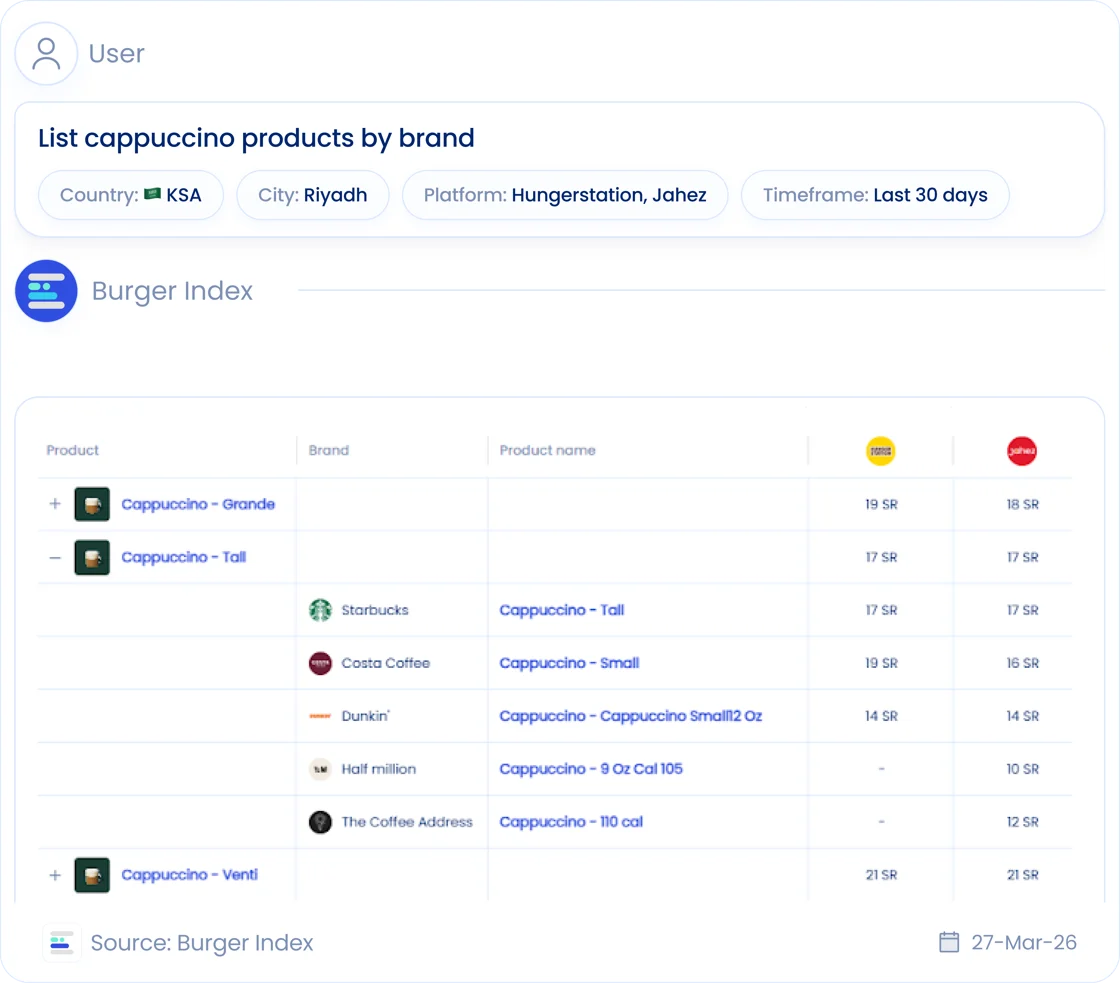Click the Cappuccino - Venti product thumbnail

(92, 875)
